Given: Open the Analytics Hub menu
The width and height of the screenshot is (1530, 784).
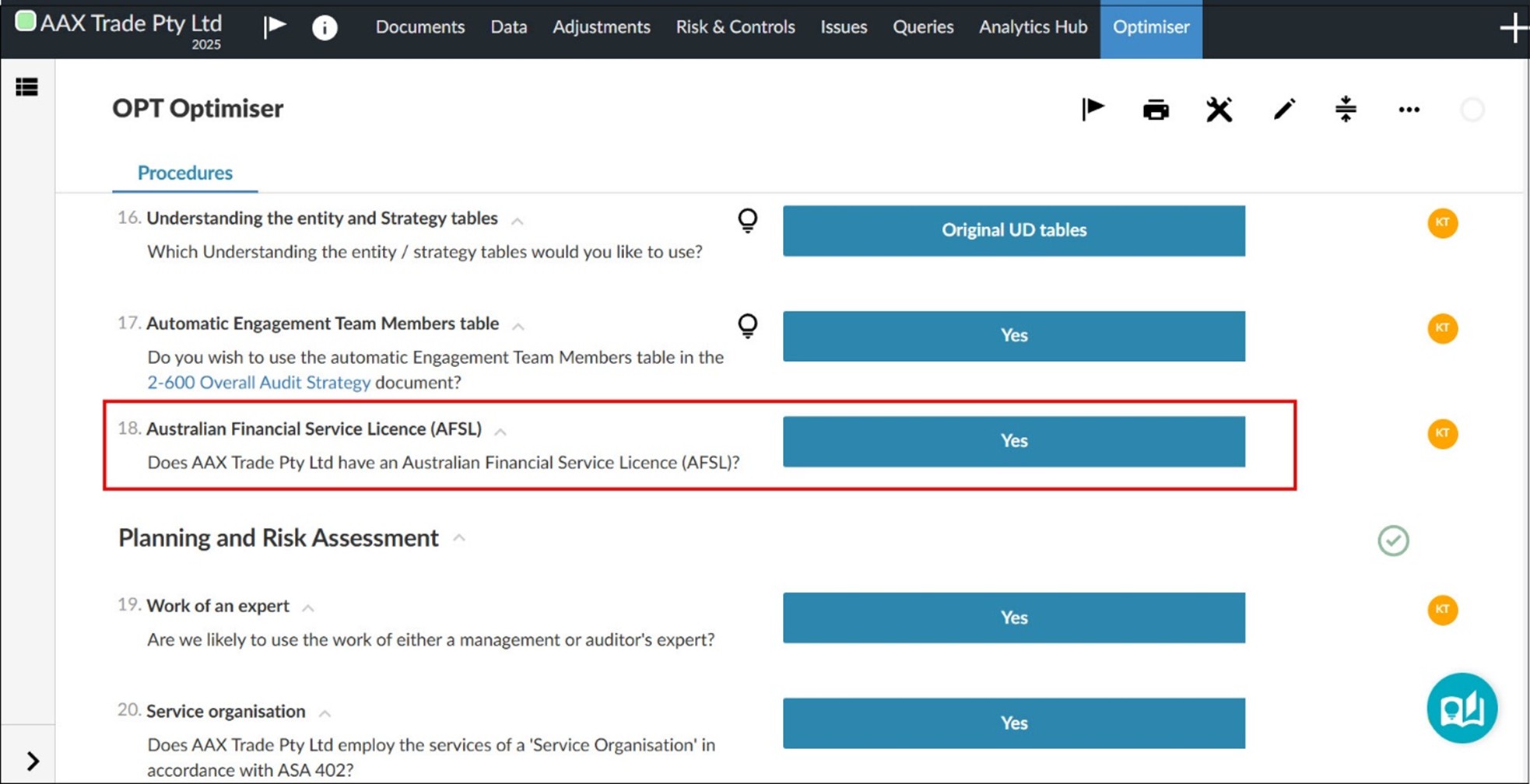Looking at the screenshot, I should (1033, 27).
